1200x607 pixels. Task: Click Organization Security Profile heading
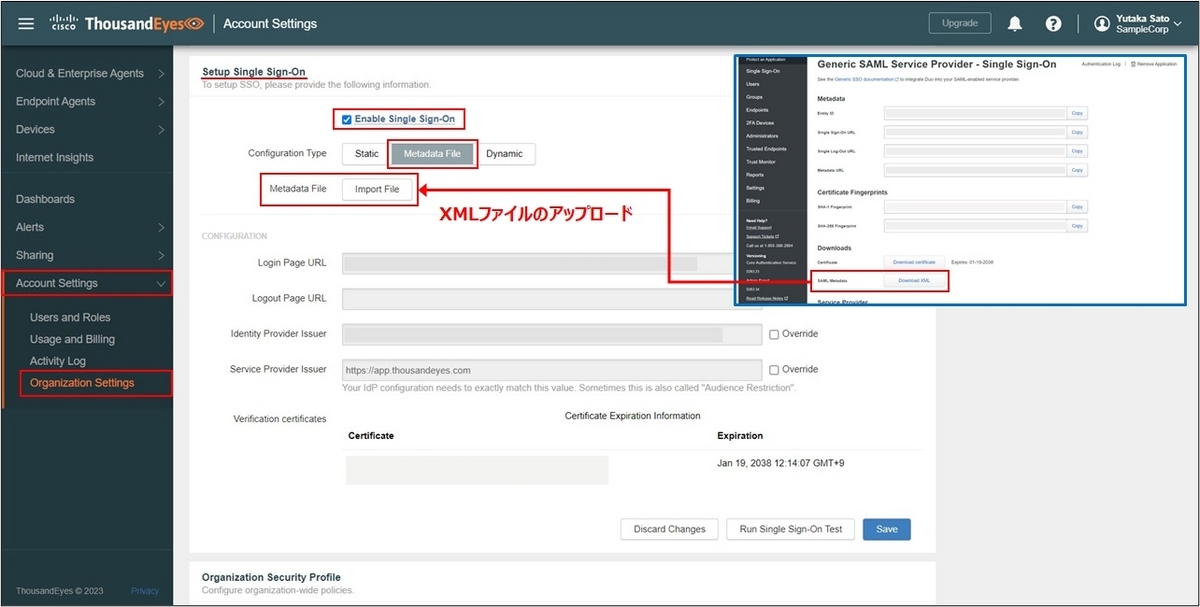point(271,577)
